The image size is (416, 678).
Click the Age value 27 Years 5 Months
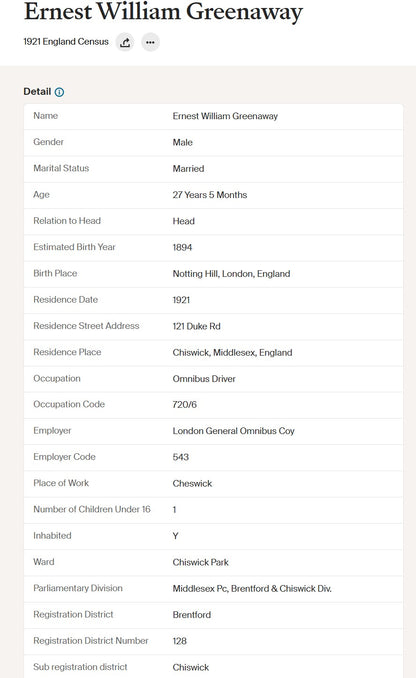tap(210, 195)
